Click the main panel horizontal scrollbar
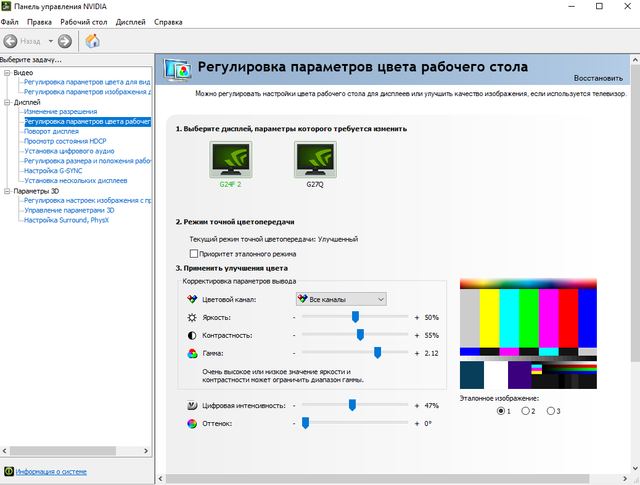Viewport: 640px width, 485px height. [x=377, y=478]
